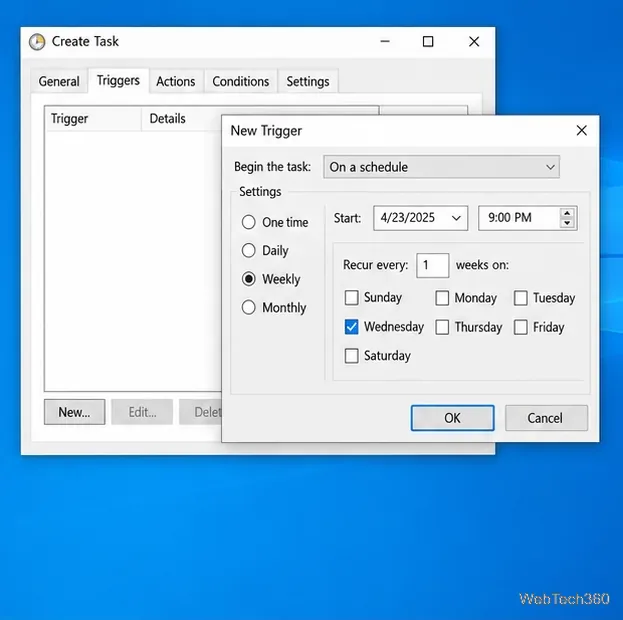
Task: Click the Edit... button in Create Task
Action: click(142, 412)
